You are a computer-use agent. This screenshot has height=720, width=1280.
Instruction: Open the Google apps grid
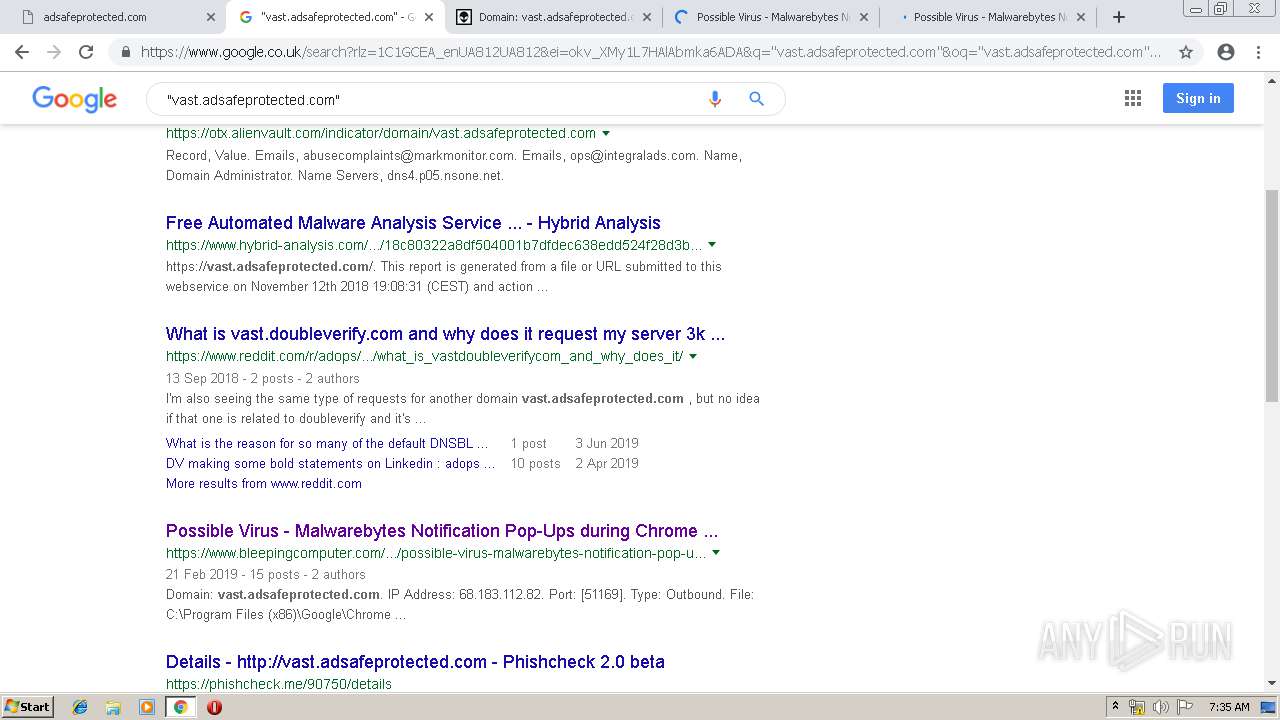(1133, 98)
